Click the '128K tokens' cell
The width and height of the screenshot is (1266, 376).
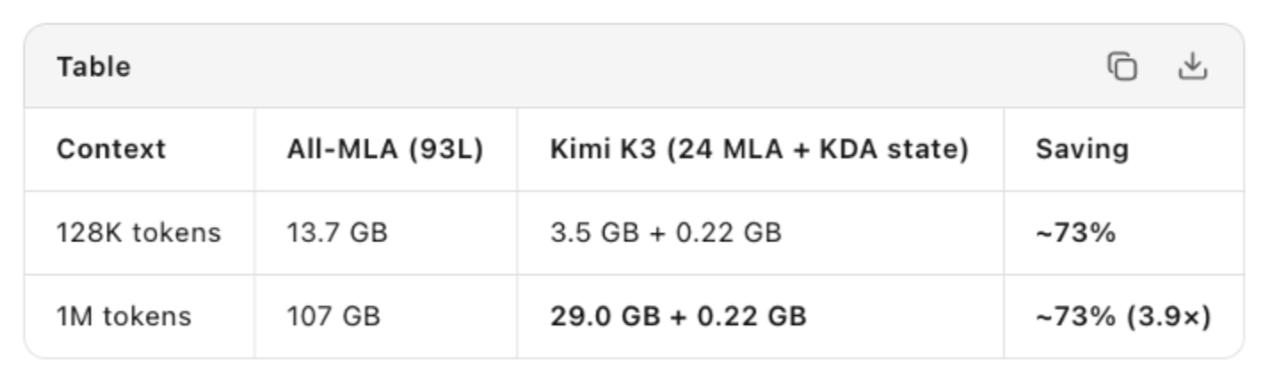click(139, 233)
